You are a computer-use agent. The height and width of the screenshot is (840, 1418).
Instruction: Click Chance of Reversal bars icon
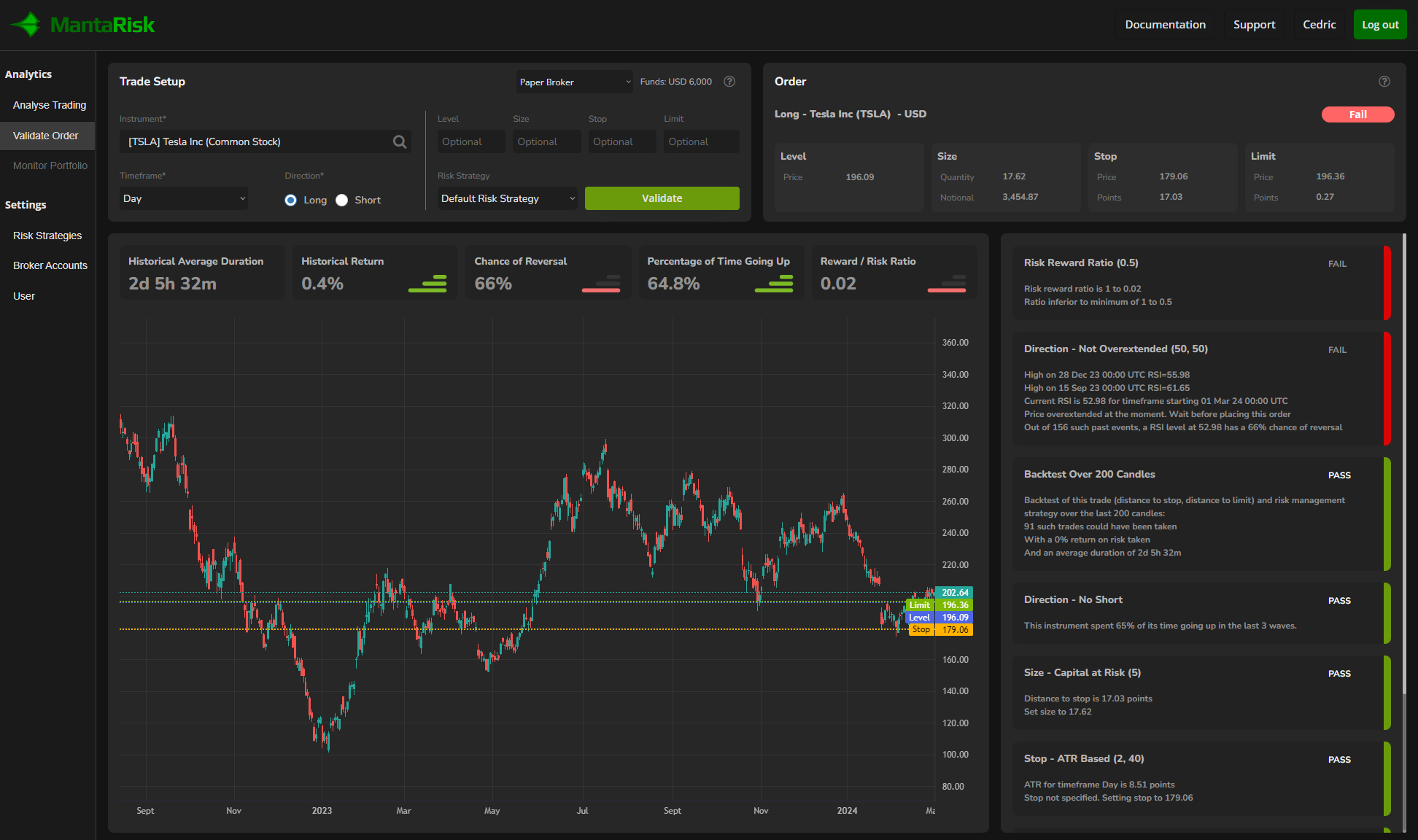pos(601,284)
